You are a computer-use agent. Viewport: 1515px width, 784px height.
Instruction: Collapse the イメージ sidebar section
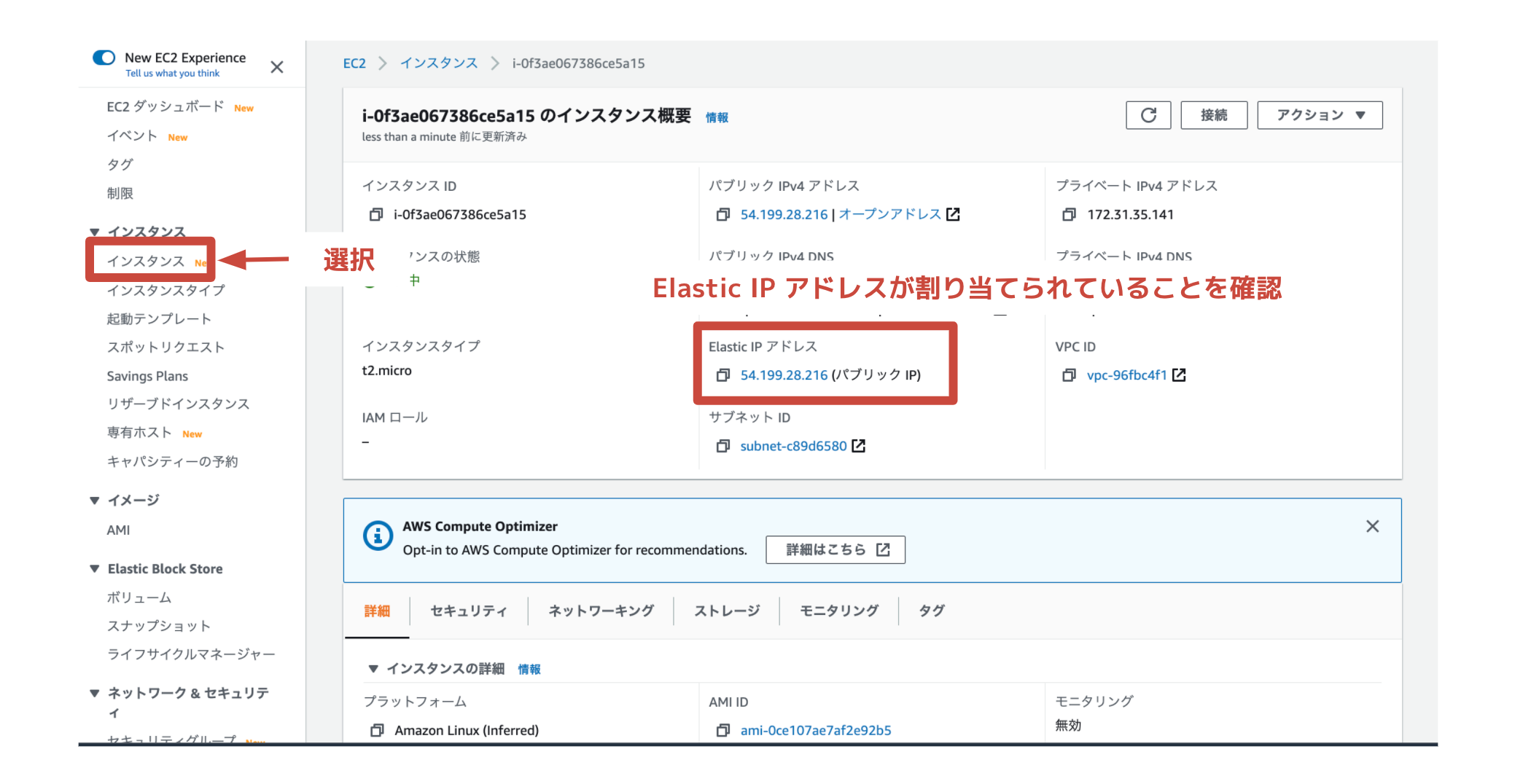[95, 501]
